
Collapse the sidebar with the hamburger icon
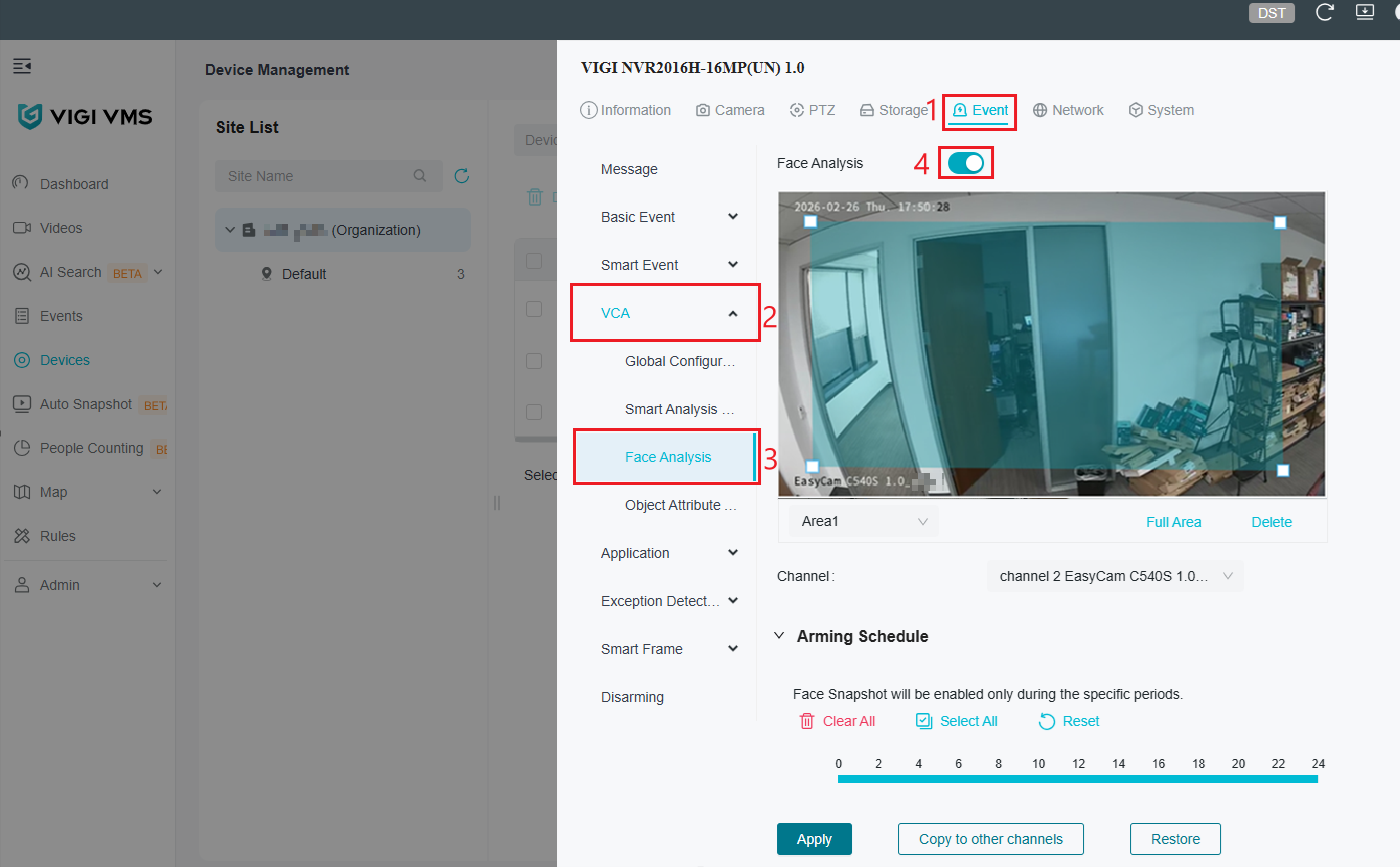[22, 65]
